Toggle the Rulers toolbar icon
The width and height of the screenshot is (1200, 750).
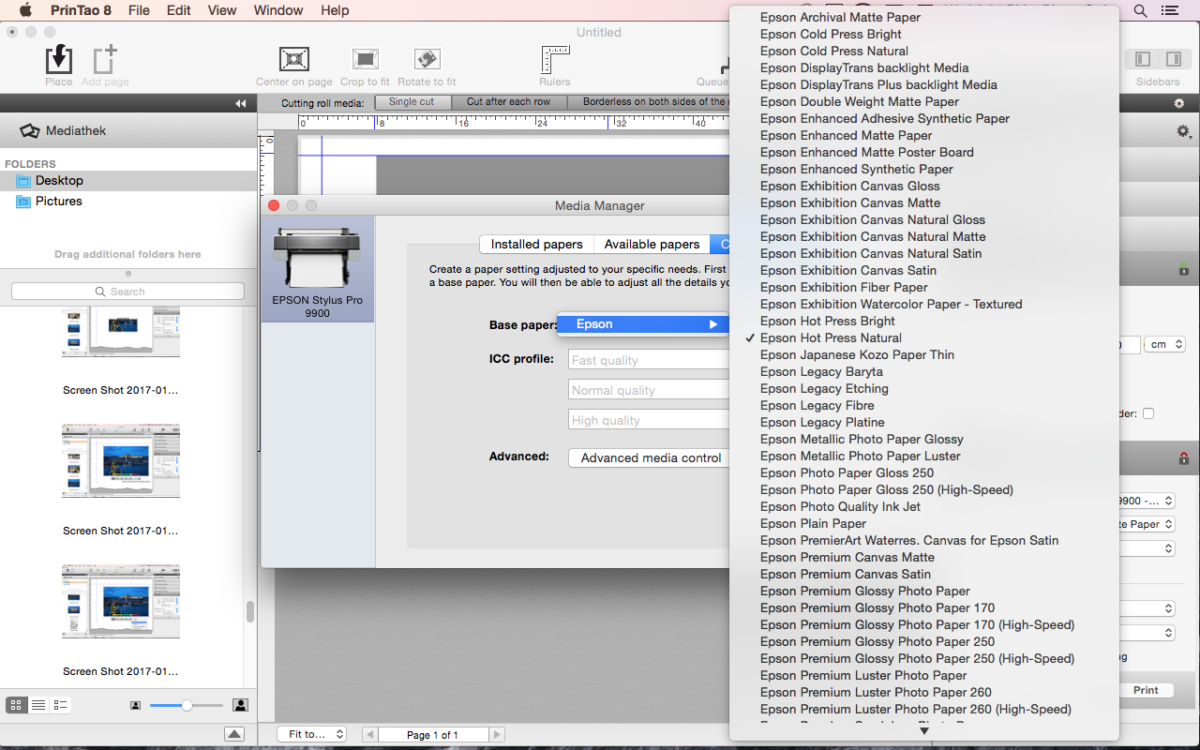pos(555,60)
